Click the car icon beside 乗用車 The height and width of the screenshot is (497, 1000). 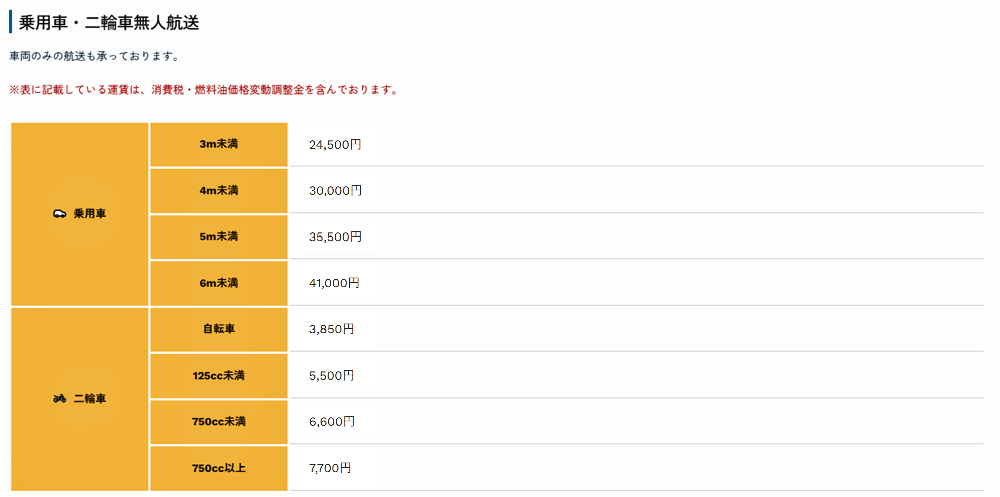tap(59, 214)
